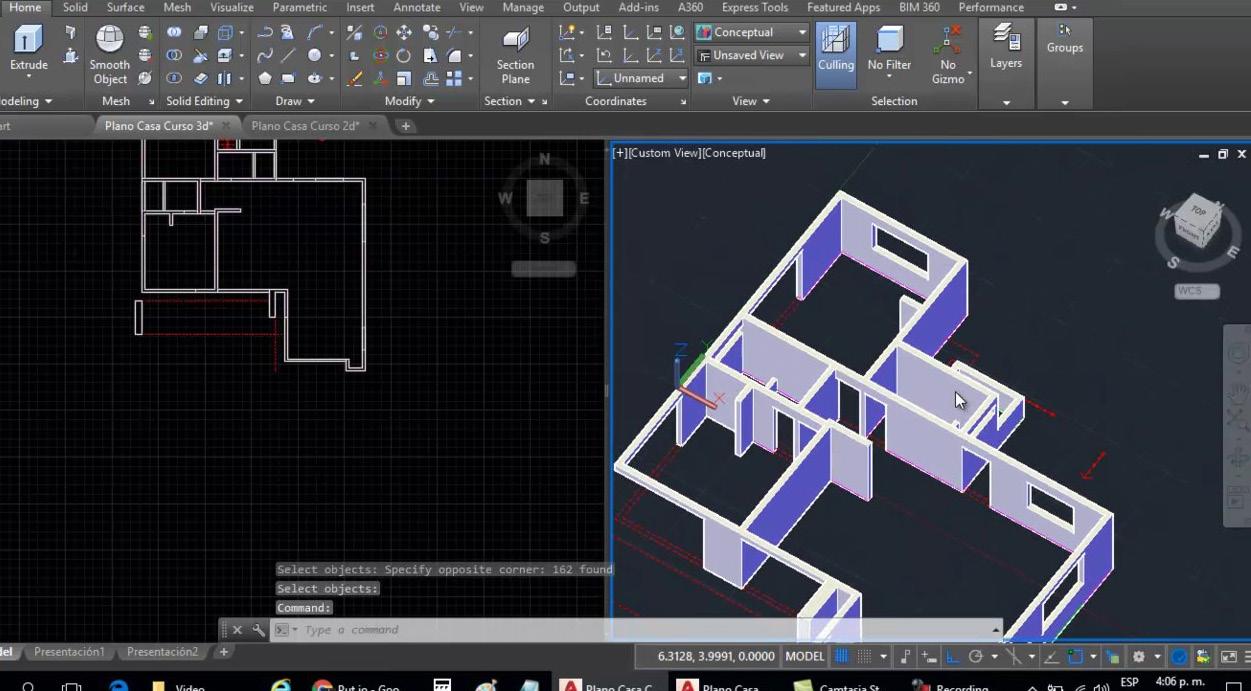The width and height of the screenshot is (1251, 691).
Task: Toggle object snap in status bar
Action: coord(1075,657)
